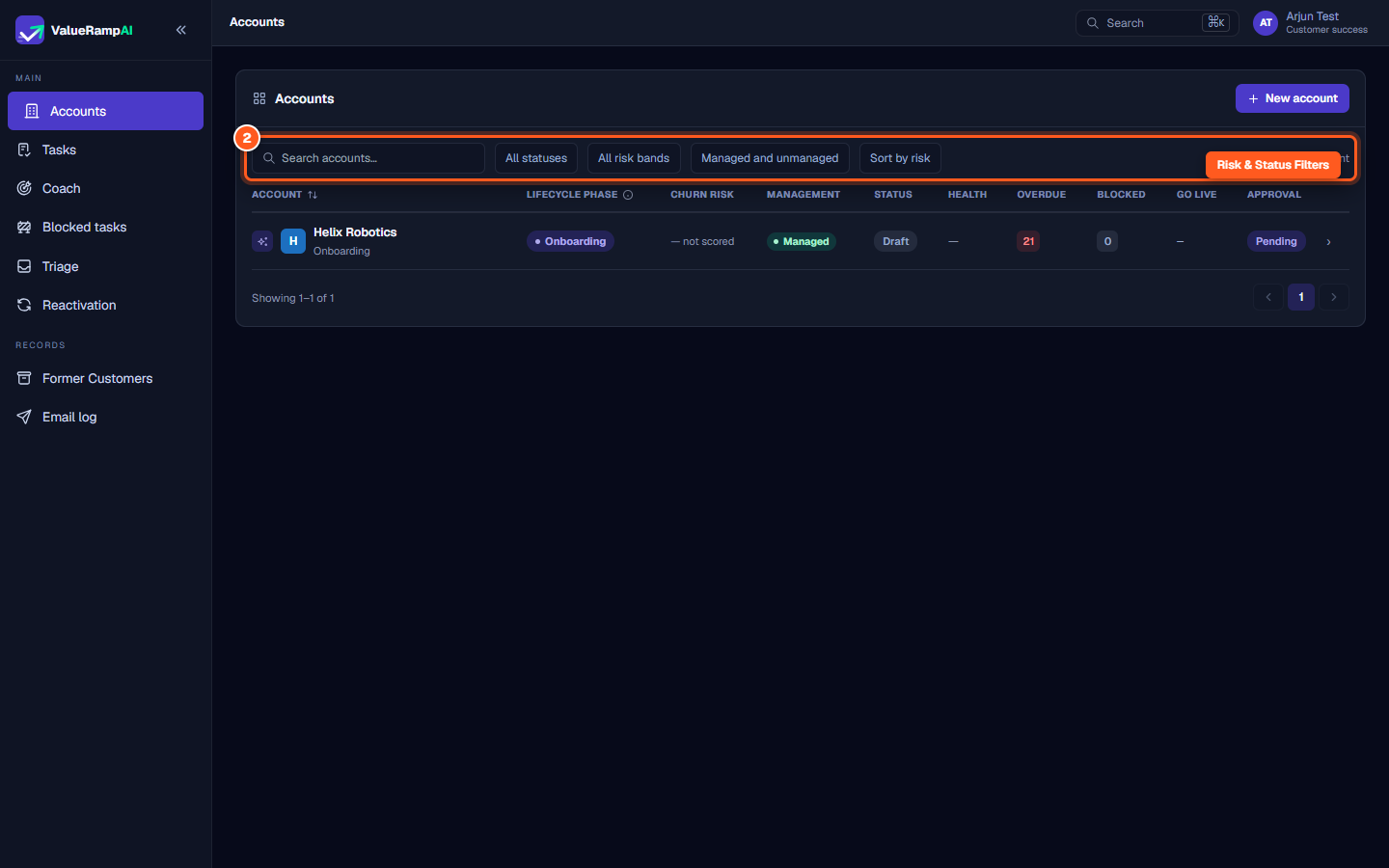Open Tasks in the sidebar

click(105, 149)
